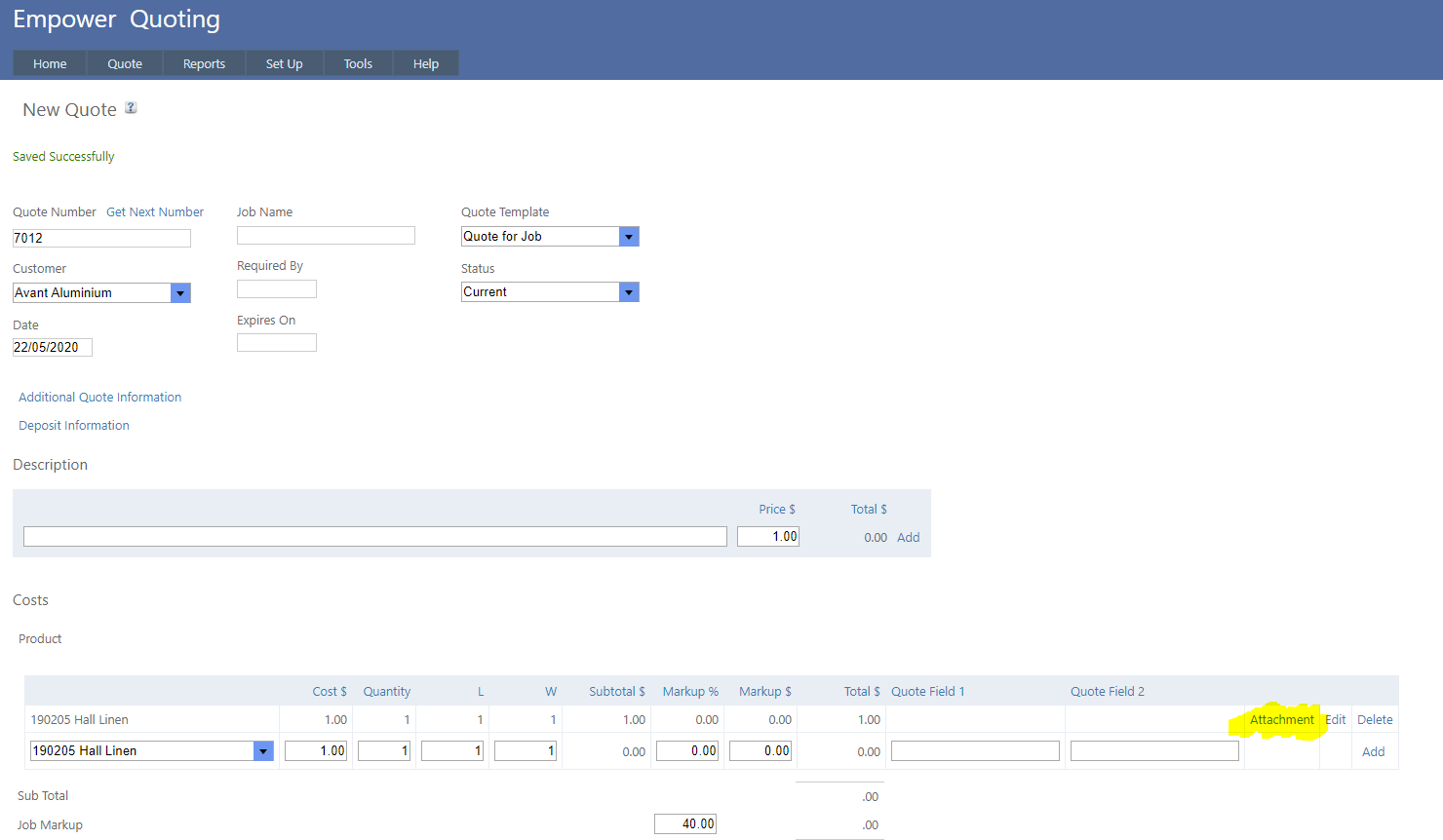1443x840 pixels.
Task: Click the help icon beside New Quote
Action: click(131, 108)
